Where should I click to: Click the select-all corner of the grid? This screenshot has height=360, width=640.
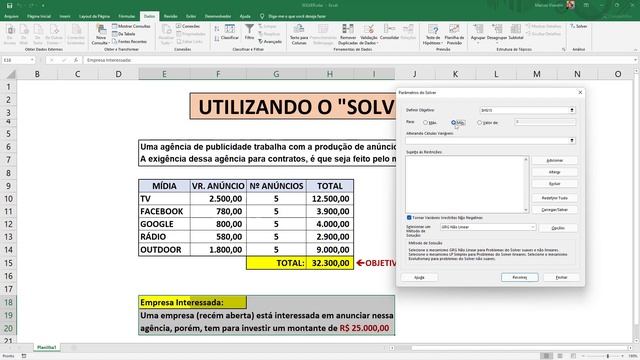[x=11, y=74]
